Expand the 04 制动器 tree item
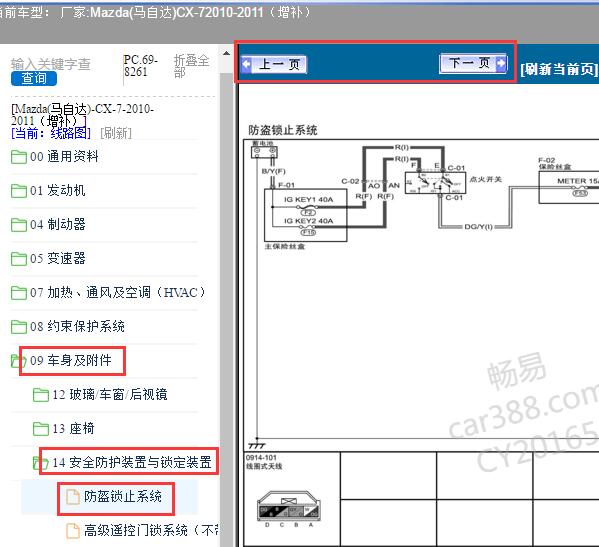The width and height of the screenshot is (599, 547). coord(58,224)
